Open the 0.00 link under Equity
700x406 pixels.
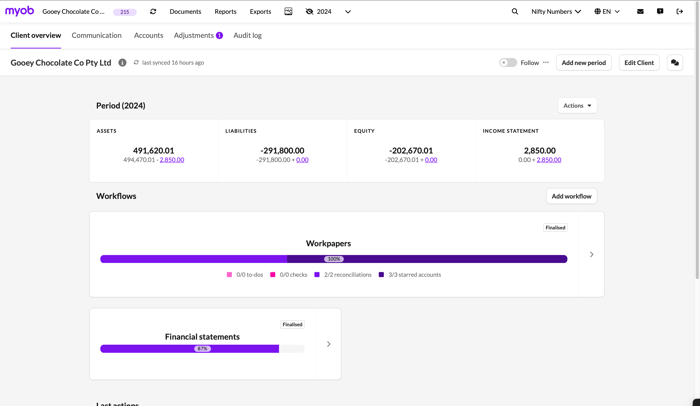point(431,160)
